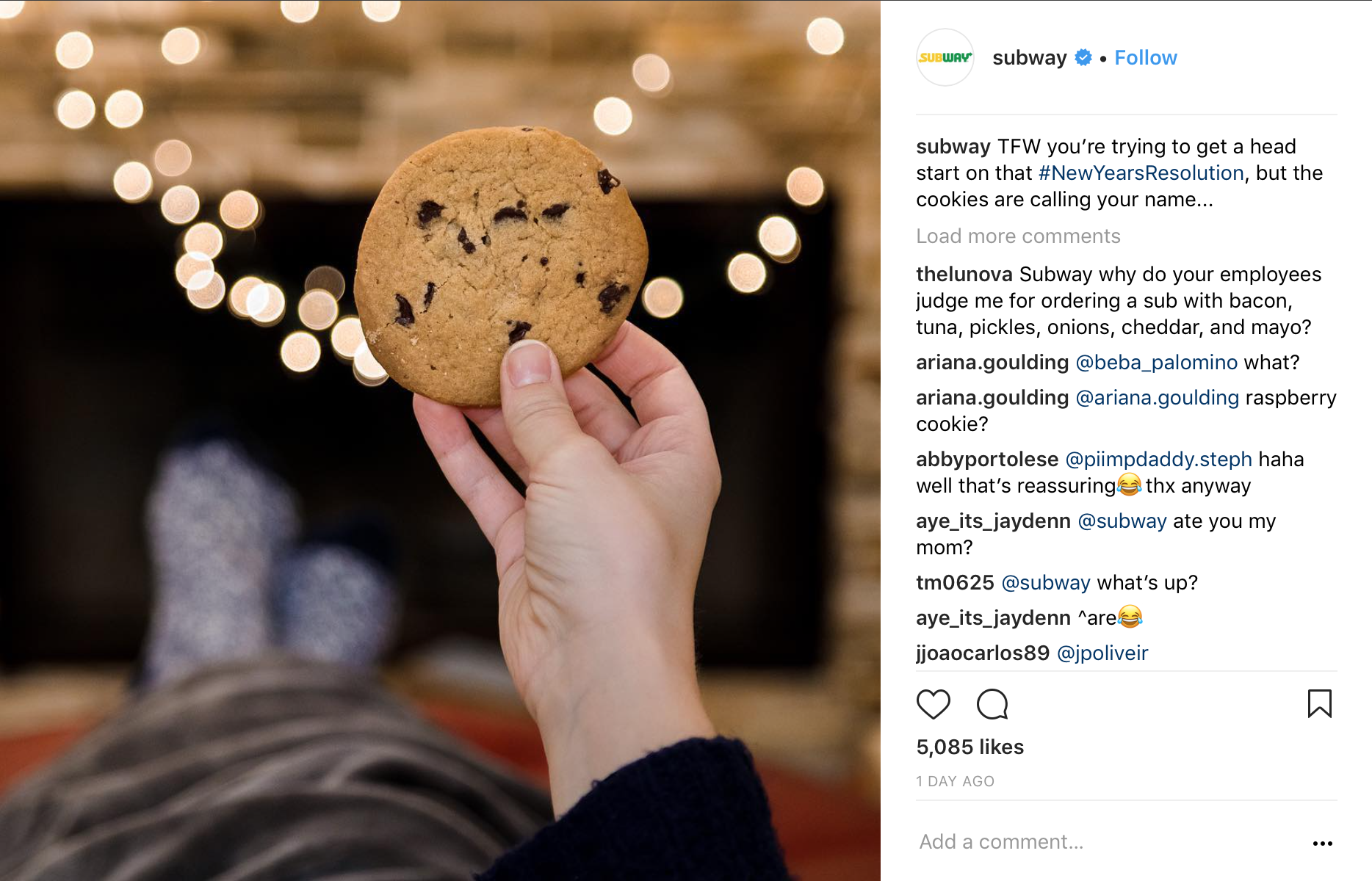Open the subway username in header

click(x=1029, y=57)
